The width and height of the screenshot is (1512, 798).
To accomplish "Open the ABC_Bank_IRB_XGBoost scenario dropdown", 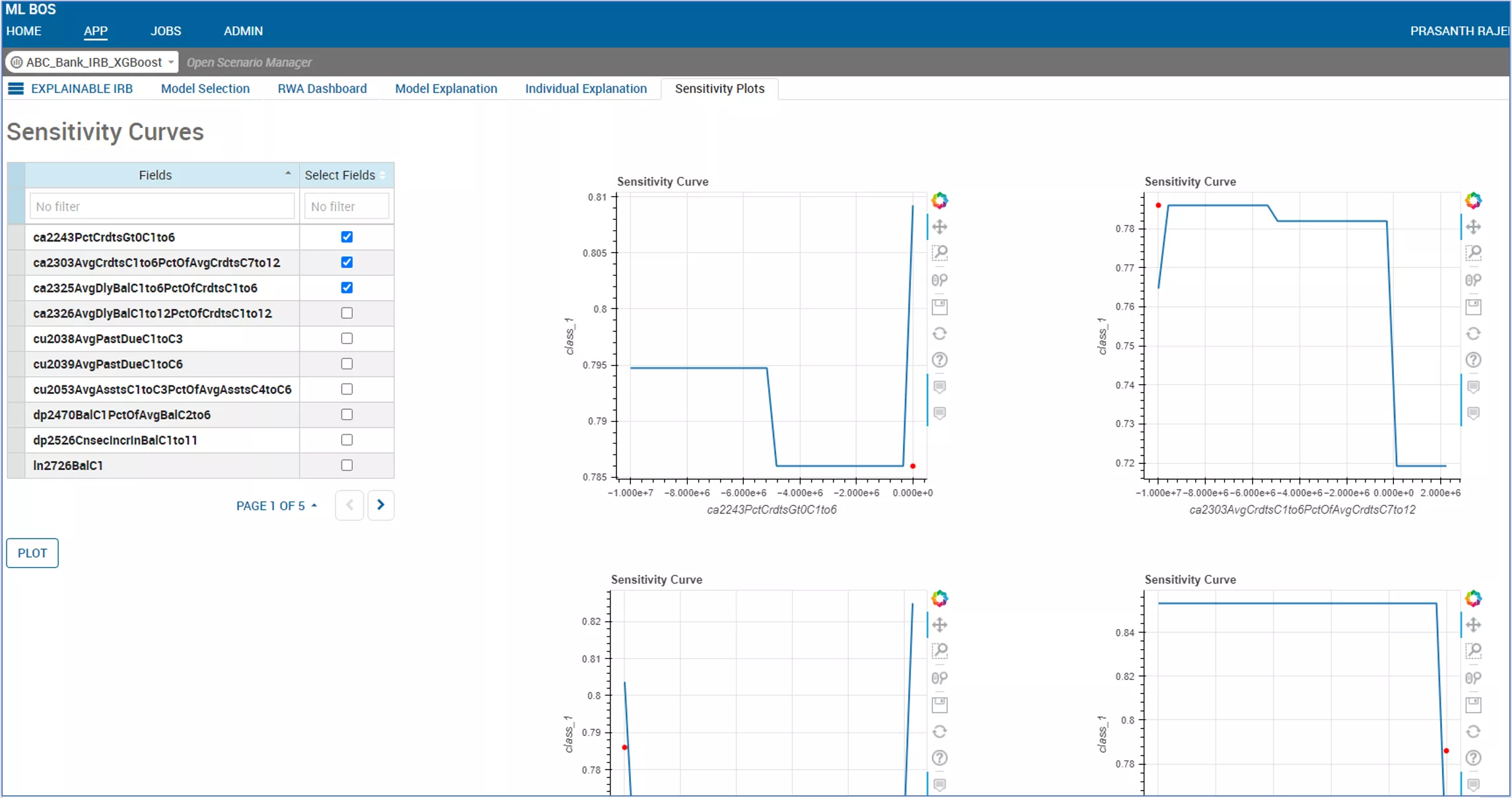I will click(x=170, y=61).
